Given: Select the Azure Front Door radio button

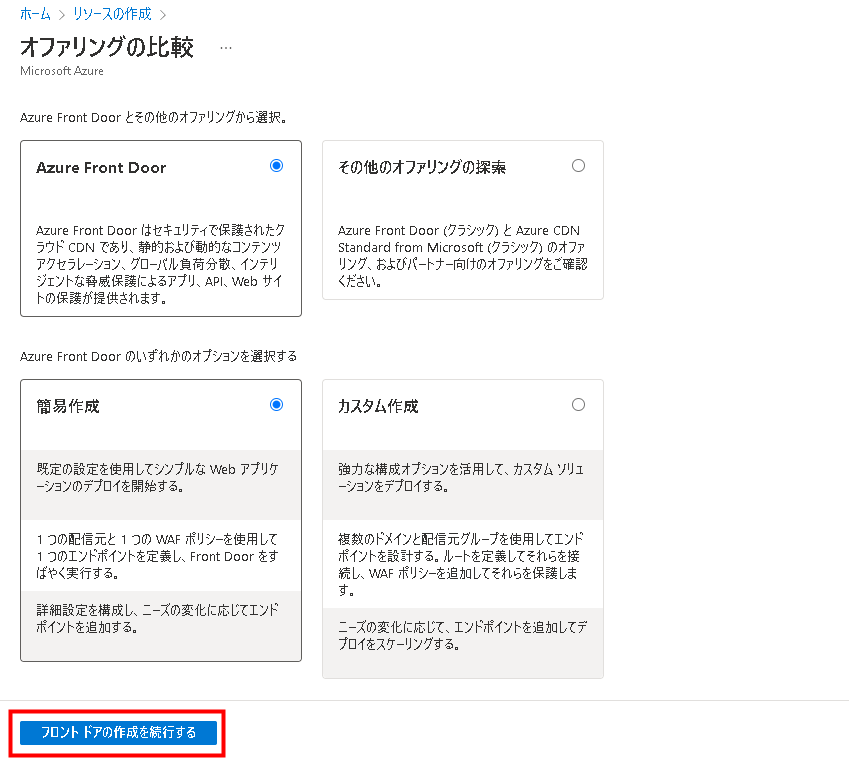Looking at the screenshot, I should click(276, 166).
